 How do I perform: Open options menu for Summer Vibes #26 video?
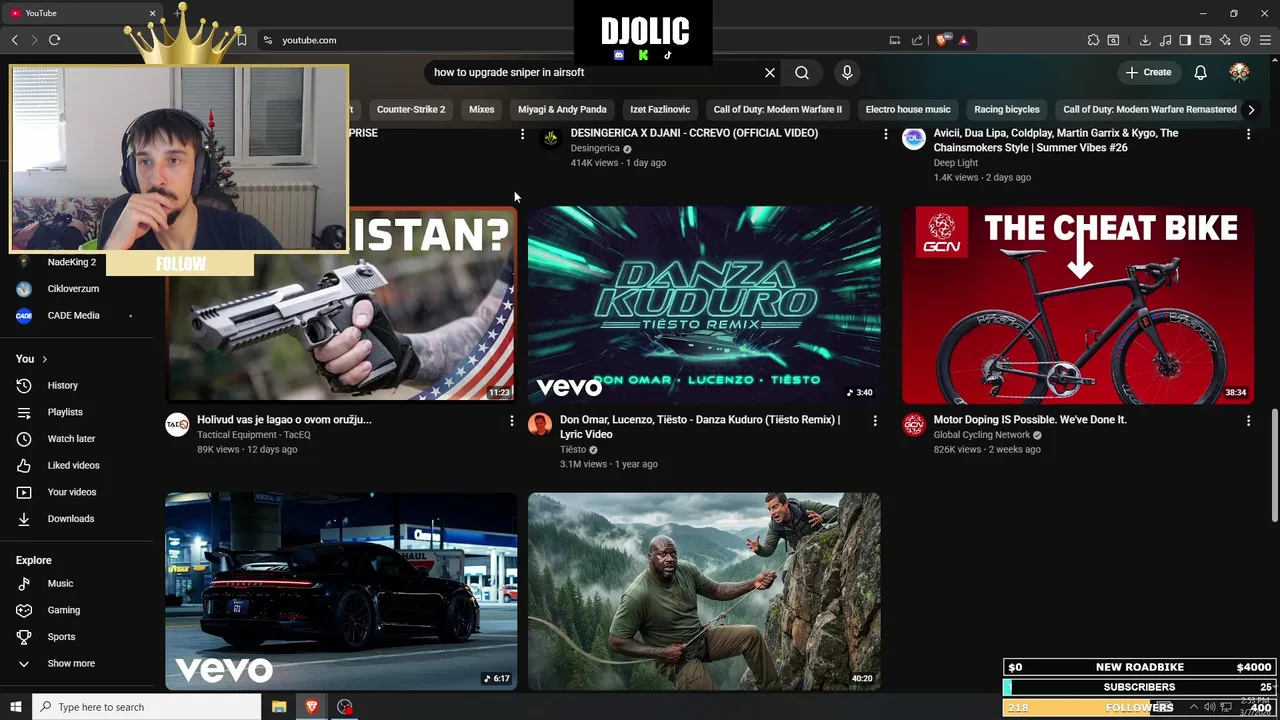(x=1248, y=134)
